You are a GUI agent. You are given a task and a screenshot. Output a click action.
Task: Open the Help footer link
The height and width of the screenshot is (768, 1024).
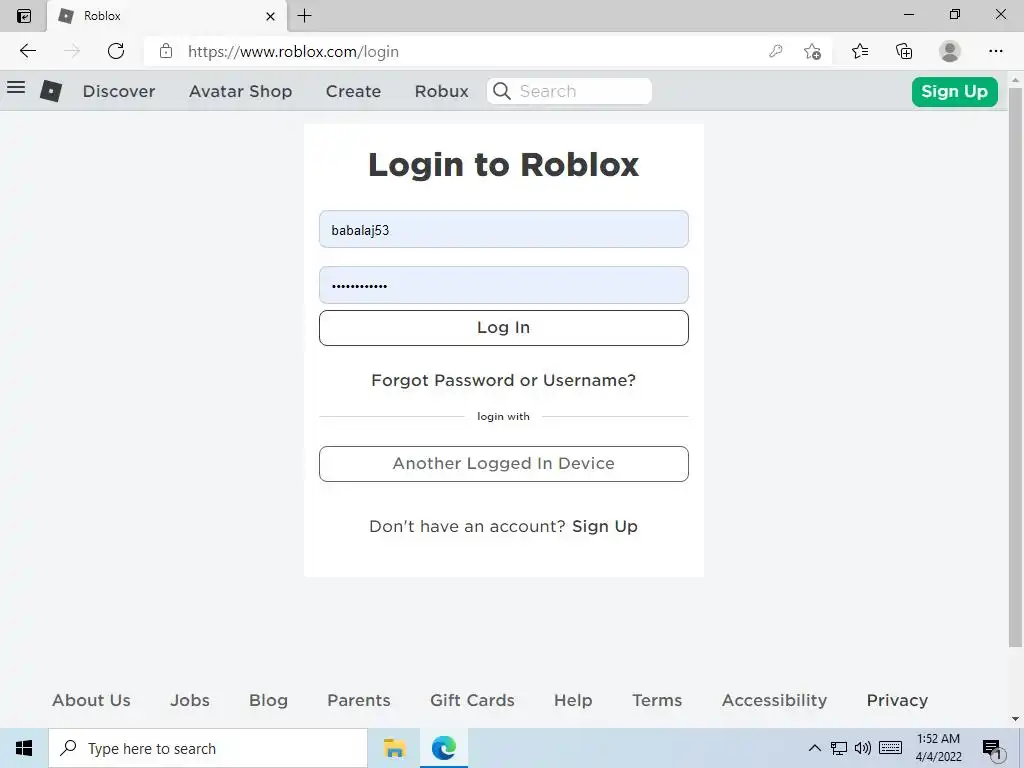[573, 700]
